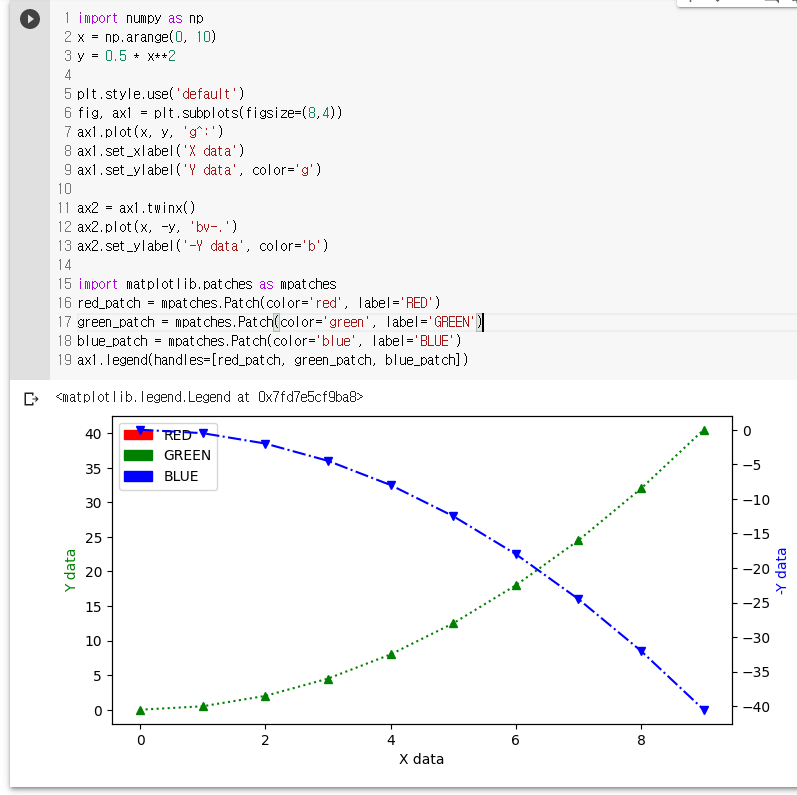
Task: Click line "ax1.set_ylabel('Y data', color='g')"
Action: click(199, 170)
